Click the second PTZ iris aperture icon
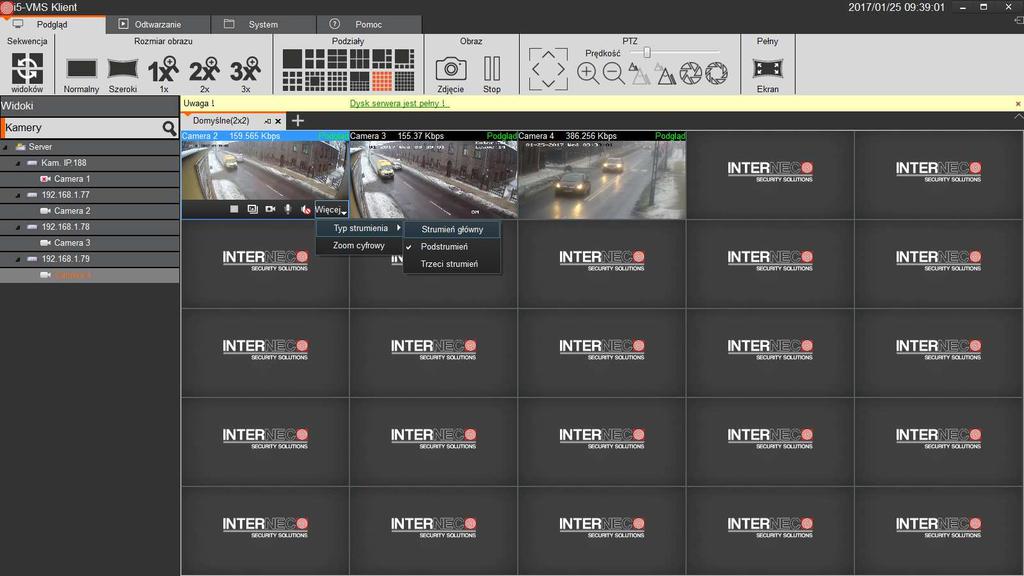The width and height of the screenshot is (1024, 576). pyautogui.click(x=716, y=73)
